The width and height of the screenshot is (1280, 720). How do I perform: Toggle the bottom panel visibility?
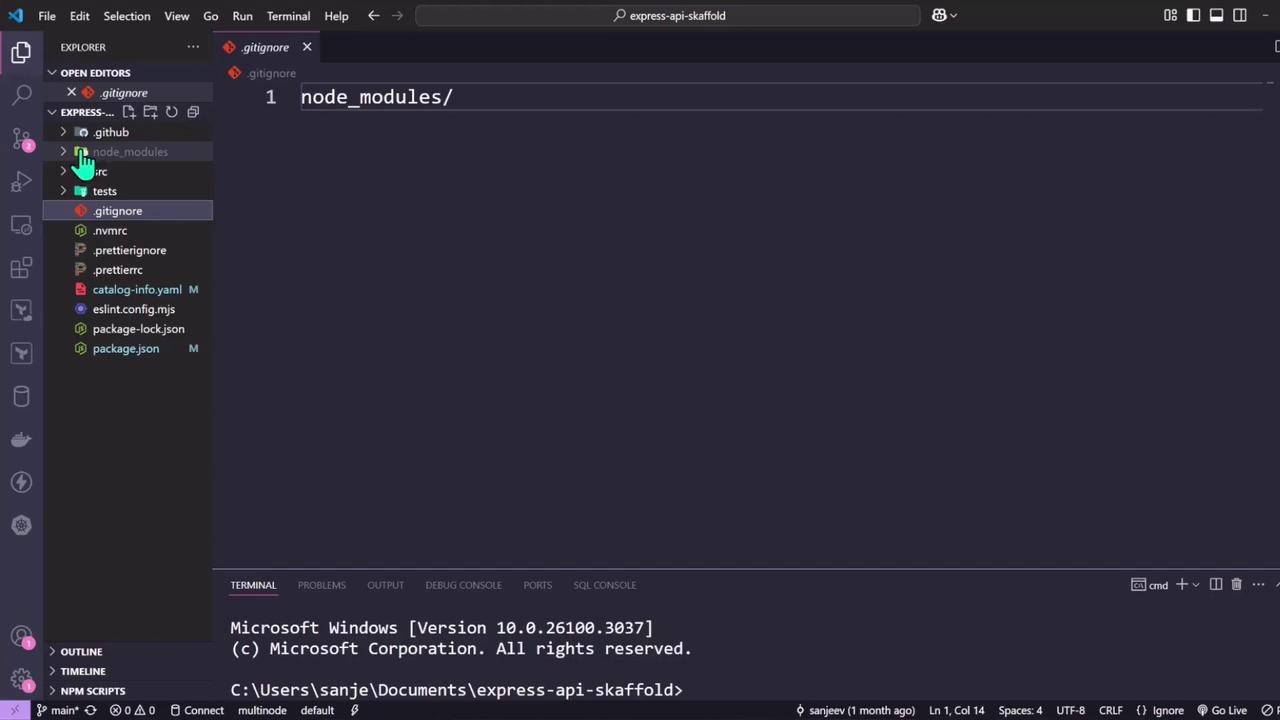[1216, 15]
